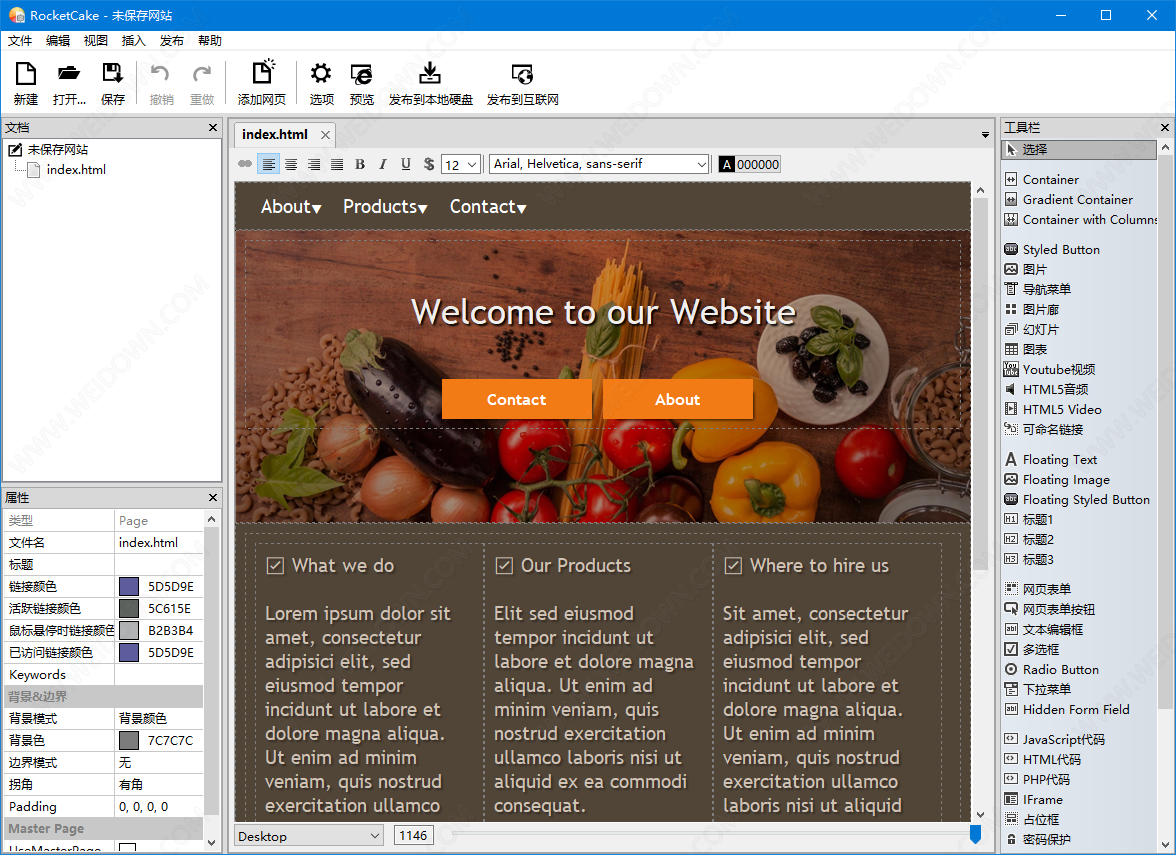The height and width of the screenshot is (855, 1176).
Task: Open the 发布 menu
Action: click(171, 40)
